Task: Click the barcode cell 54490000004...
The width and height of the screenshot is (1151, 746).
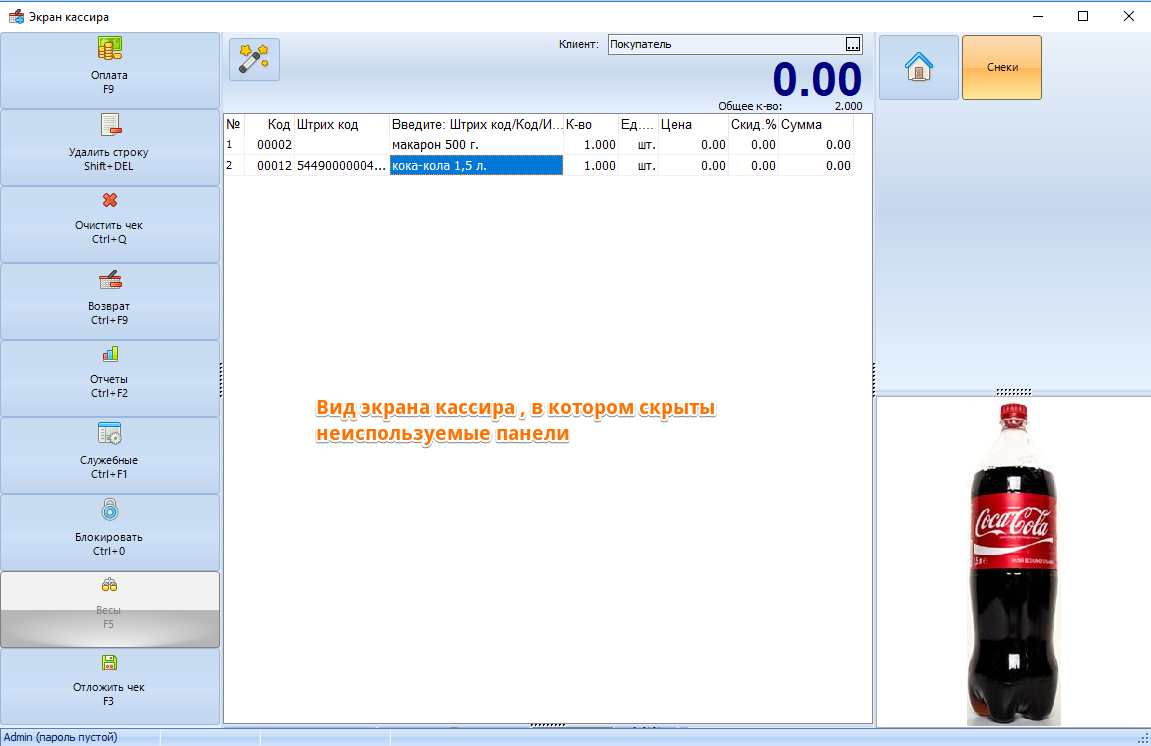Action: point(341,165)
